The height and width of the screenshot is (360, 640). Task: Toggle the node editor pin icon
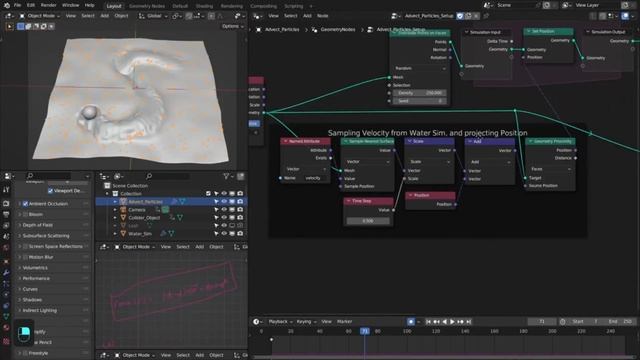click(486, 16)
